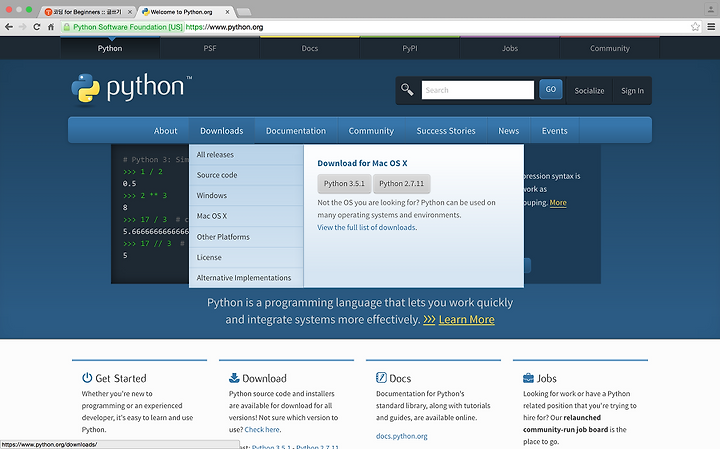Viewport: 720px width, 449px height.
Task: Open the PSF top navigation tab
Action: click(210, 48)
